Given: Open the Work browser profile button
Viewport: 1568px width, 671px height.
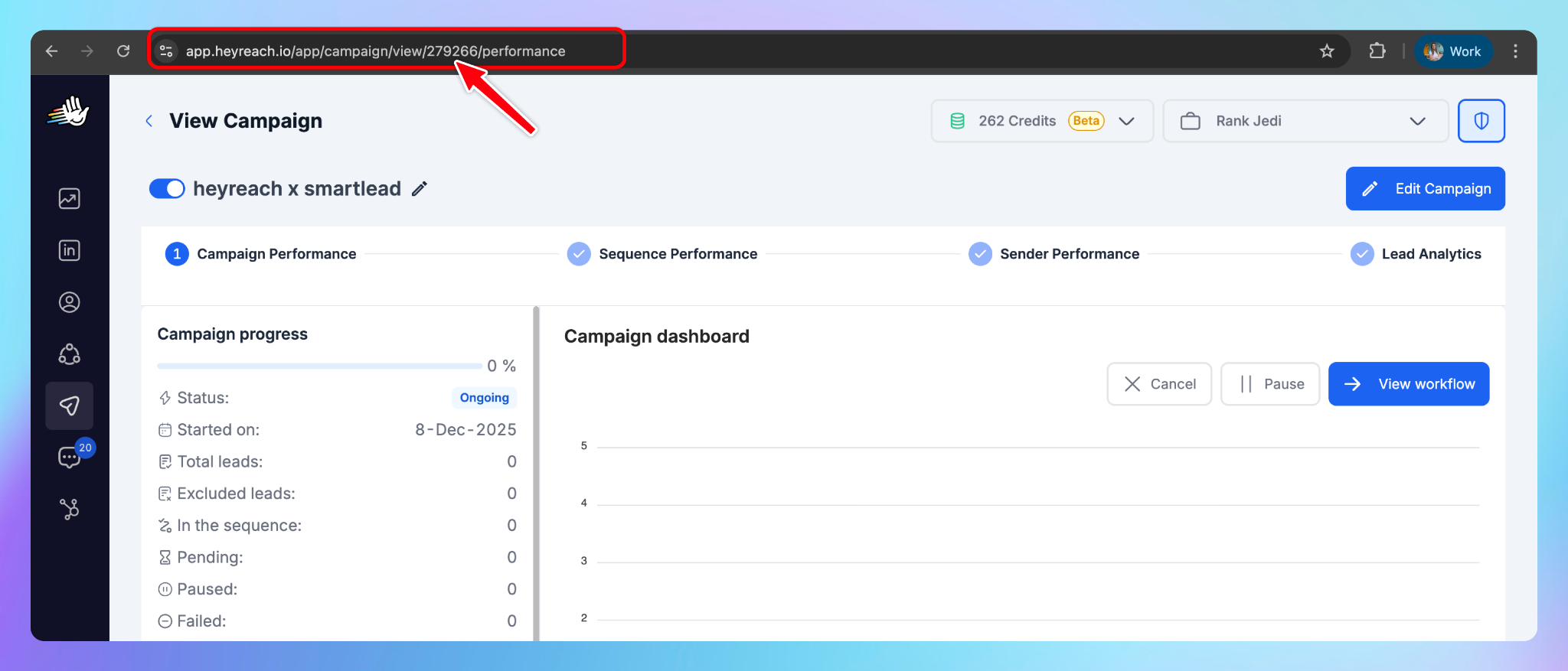Looking at the screenshot, I should [x=1453, y=51].
